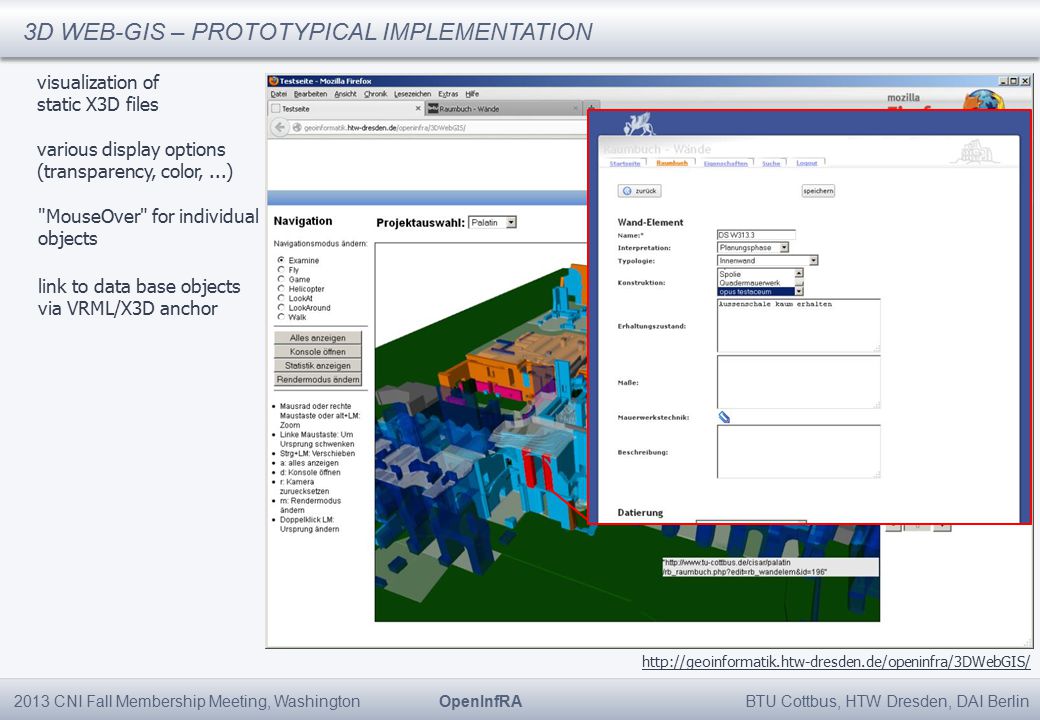The width and height of the screenshot is (1040, 720).
Task: Open the Chronik menu
Action: pyautogui.click(x=375, y=94)
